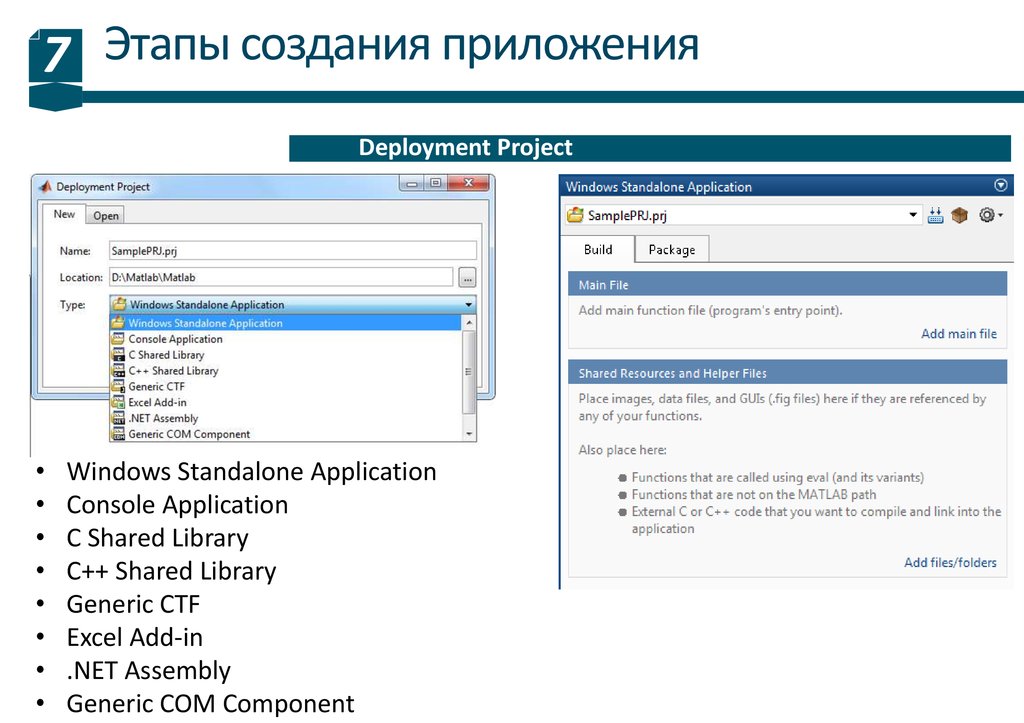Click the Location browse button
Screen dimensions: 1024x723
pyautogui.click(x=467, y=278)
